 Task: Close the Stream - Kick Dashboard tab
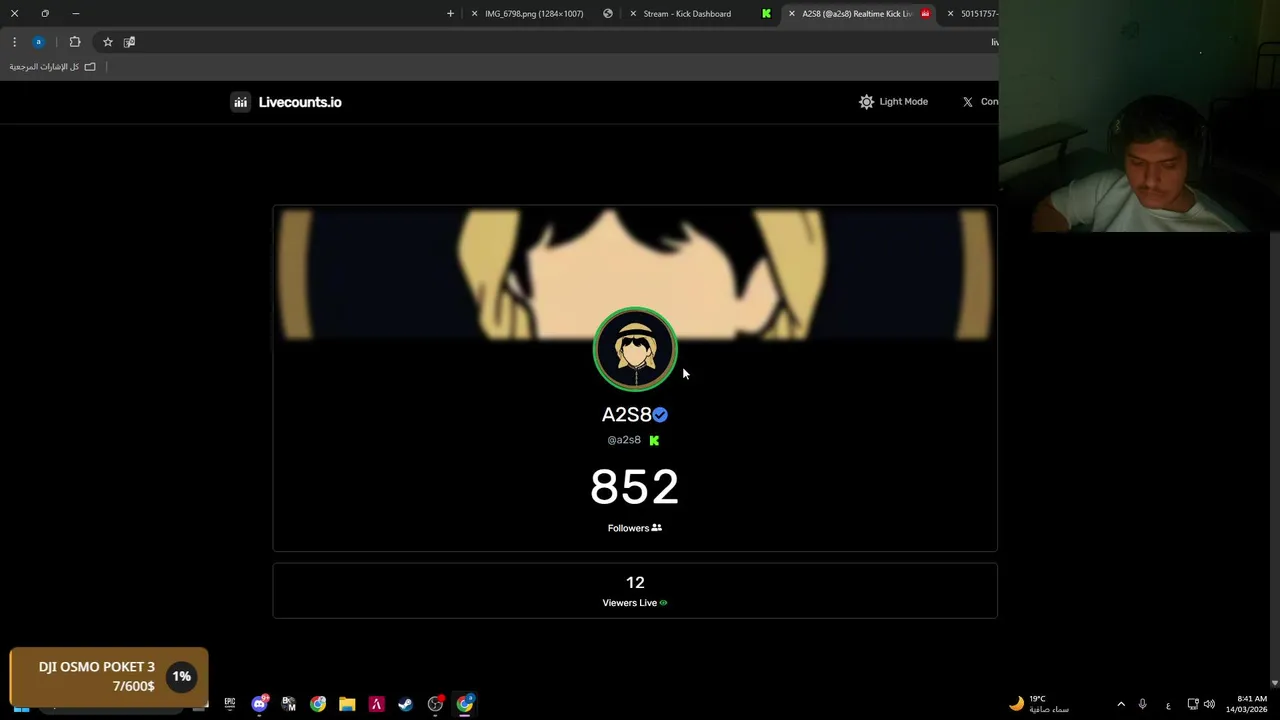tap(632, 14)
